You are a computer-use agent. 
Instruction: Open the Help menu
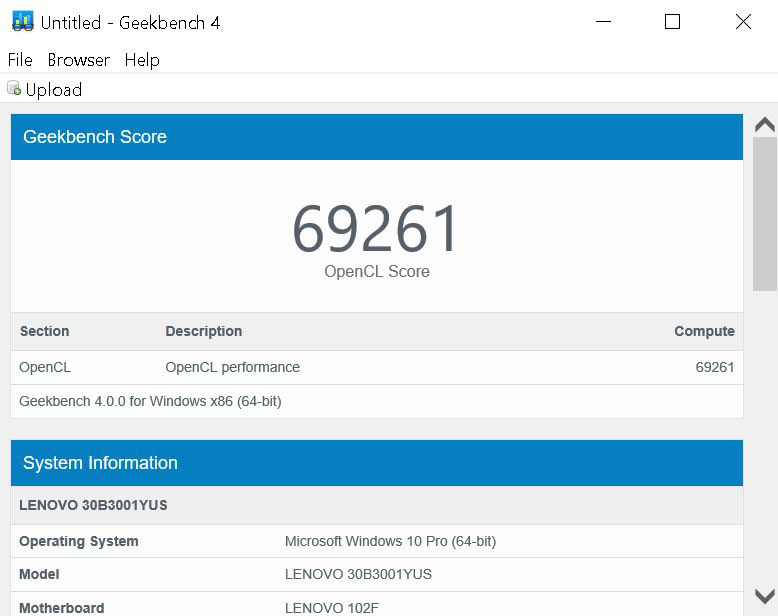142,61
